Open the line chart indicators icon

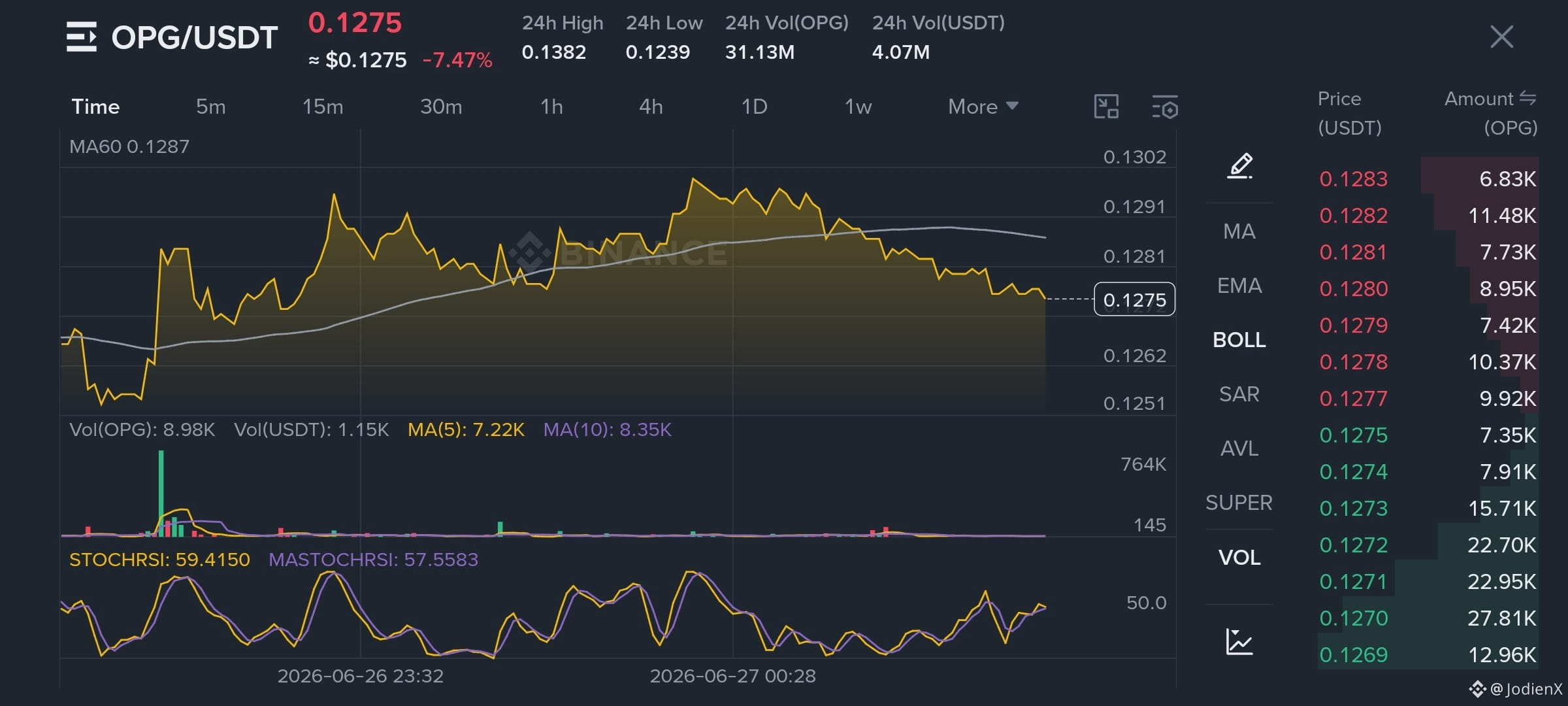coord(1239,641)
